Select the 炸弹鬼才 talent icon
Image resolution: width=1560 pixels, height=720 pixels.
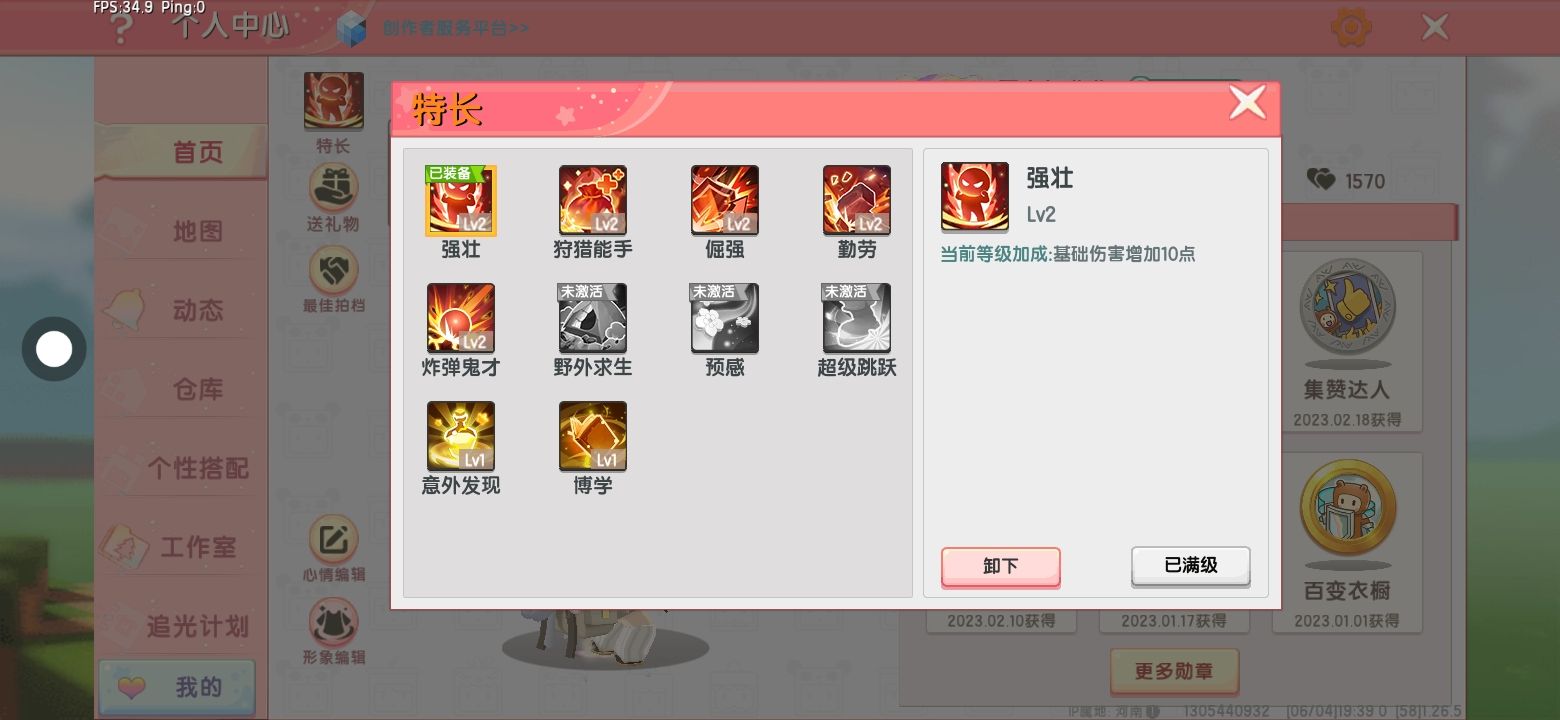461,318
